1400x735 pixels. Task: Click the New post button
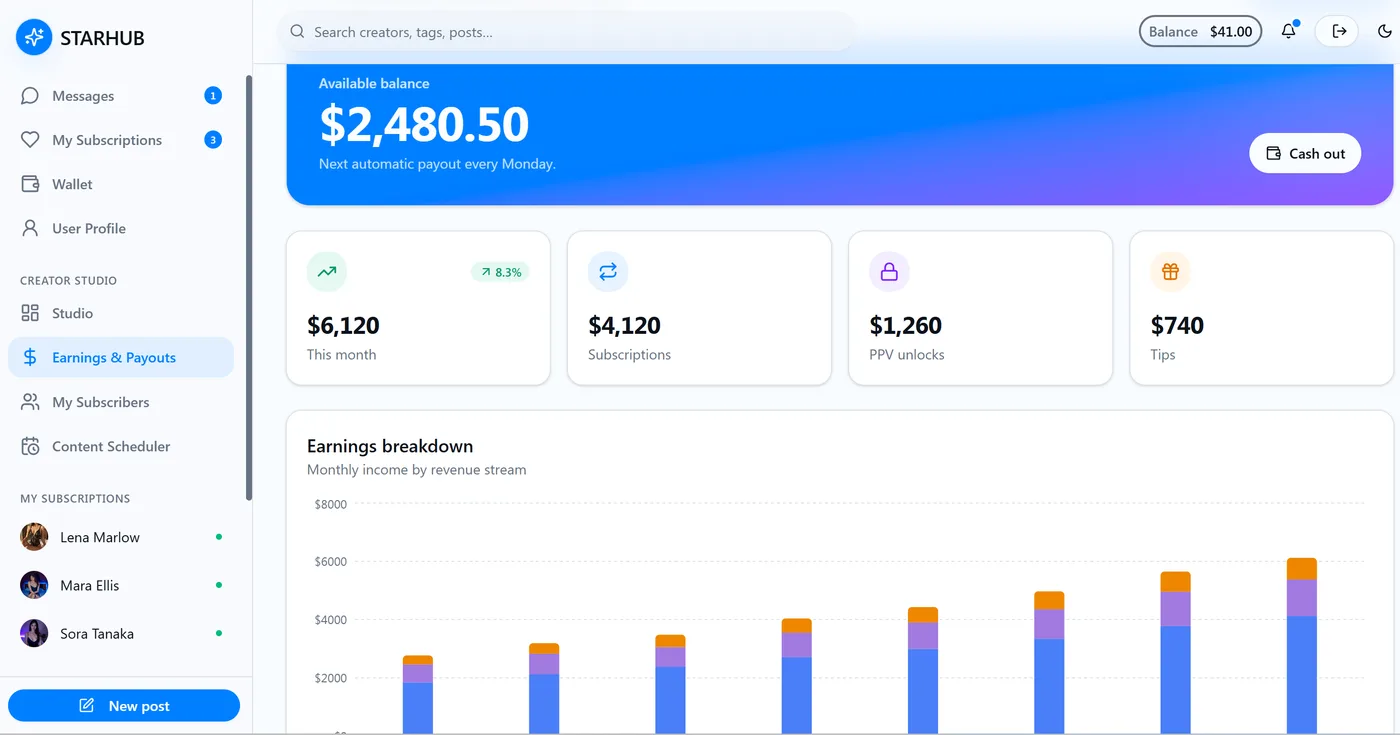pyautogui.click(x=124, y=706)
